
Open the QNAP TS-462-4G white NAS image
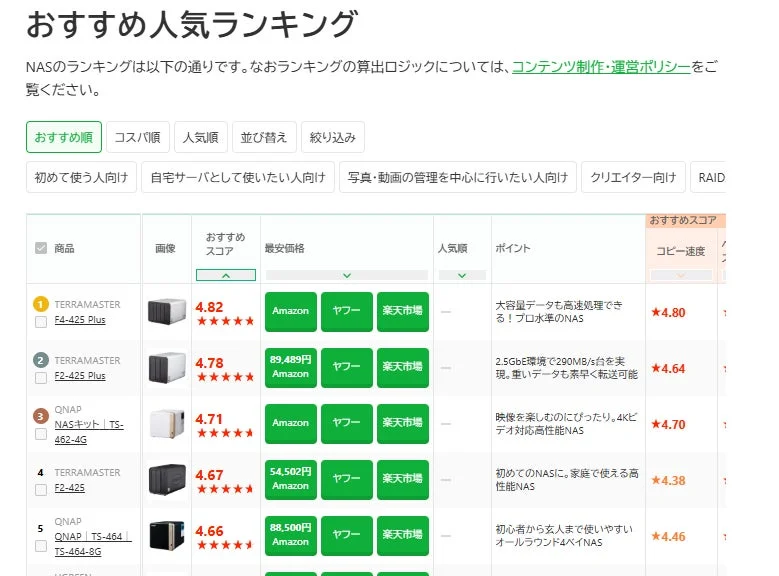tap(167, 424)
